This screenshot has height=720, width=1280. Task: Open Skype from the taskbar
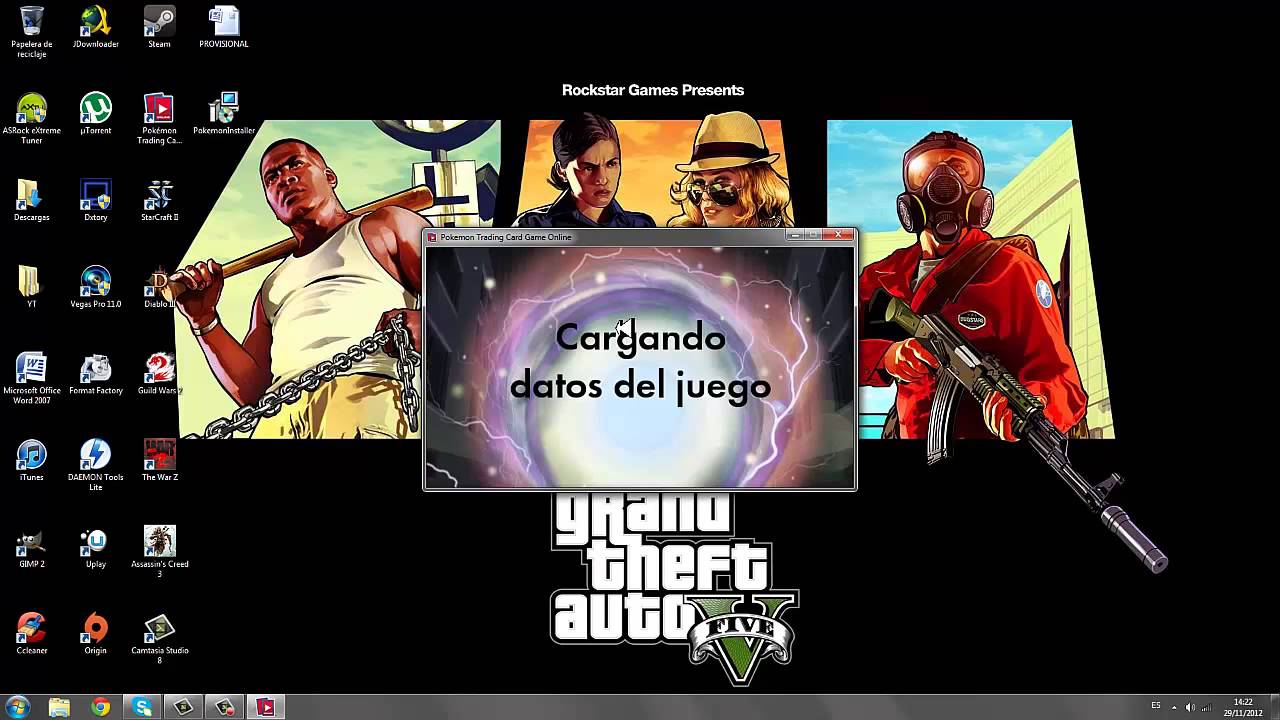coord(142,707)
